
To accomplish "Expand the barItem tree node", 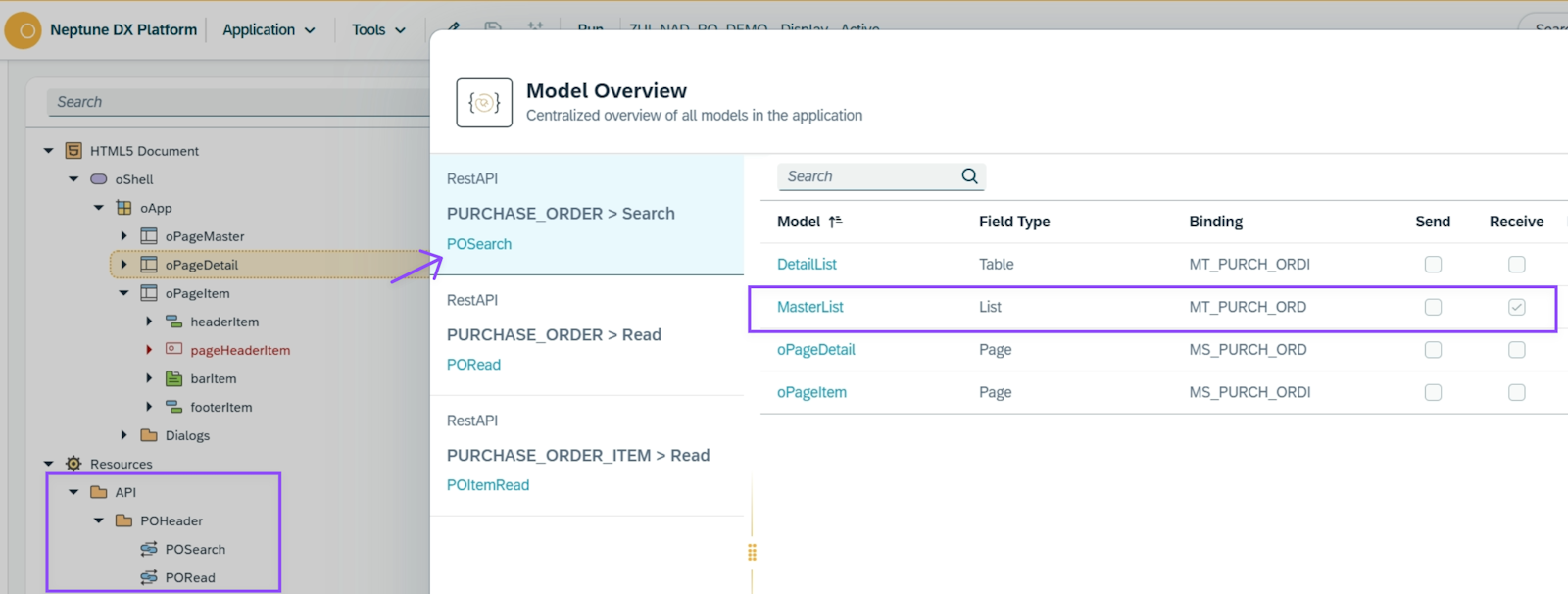I will coord(149,378).
